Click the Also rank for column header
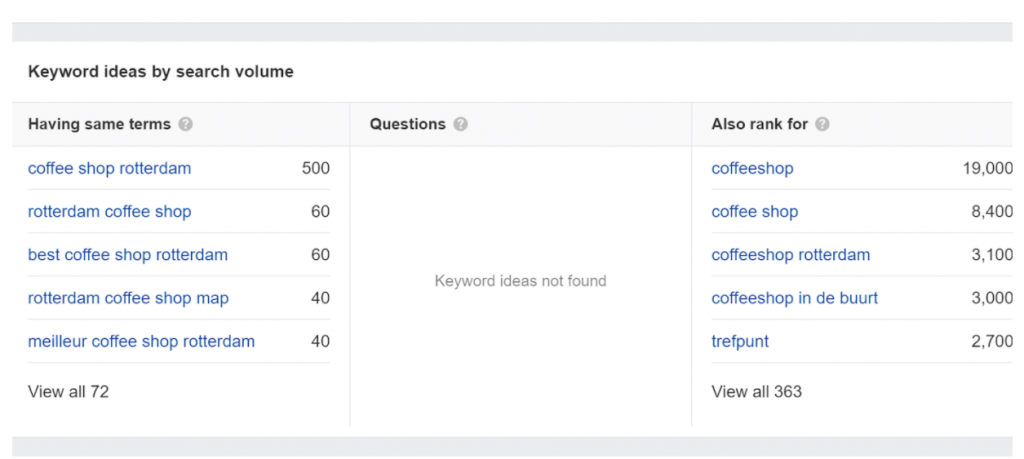 click(760, 124)
